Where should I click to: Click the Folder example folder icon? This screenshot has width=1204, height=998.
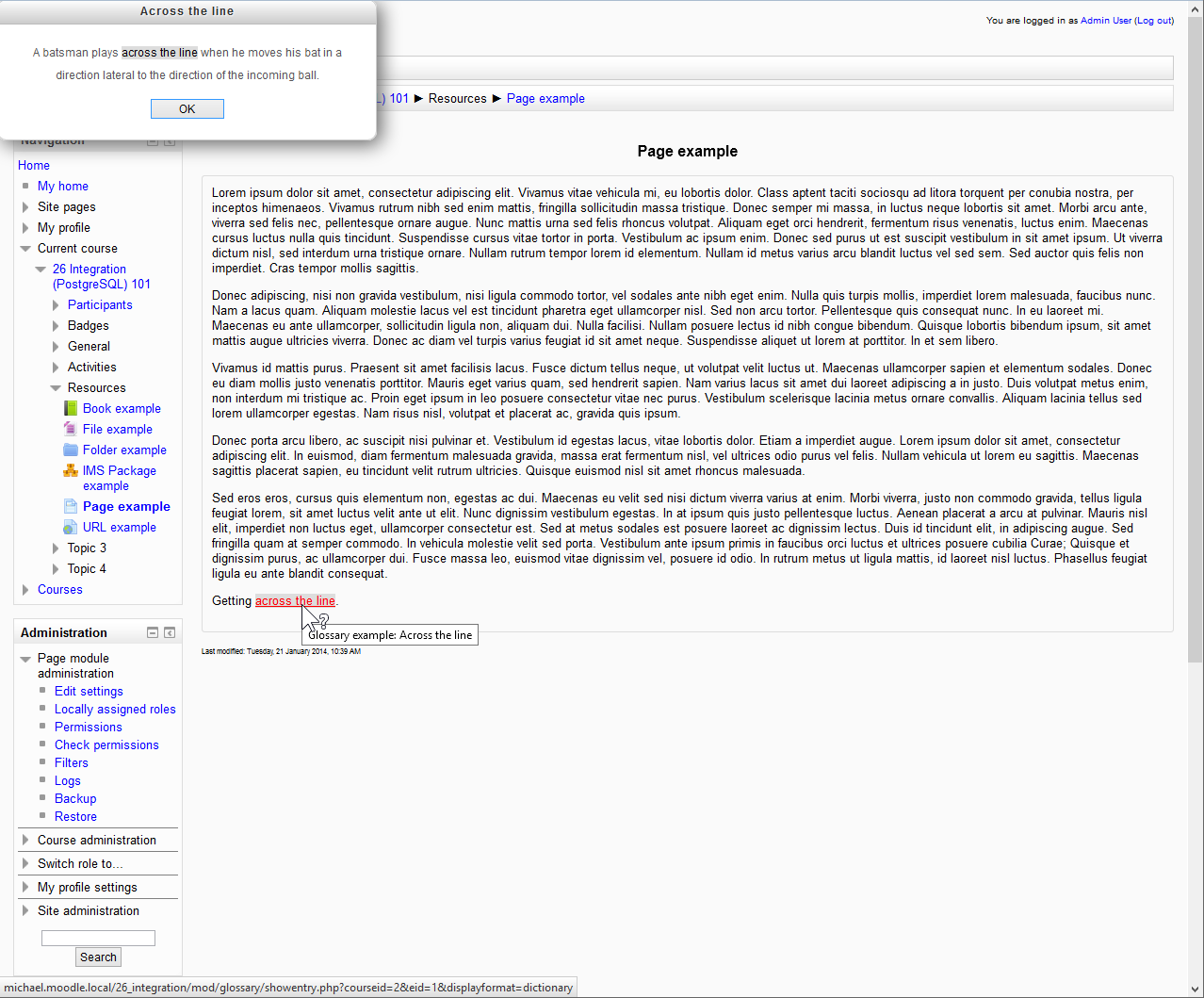(71, 450)
